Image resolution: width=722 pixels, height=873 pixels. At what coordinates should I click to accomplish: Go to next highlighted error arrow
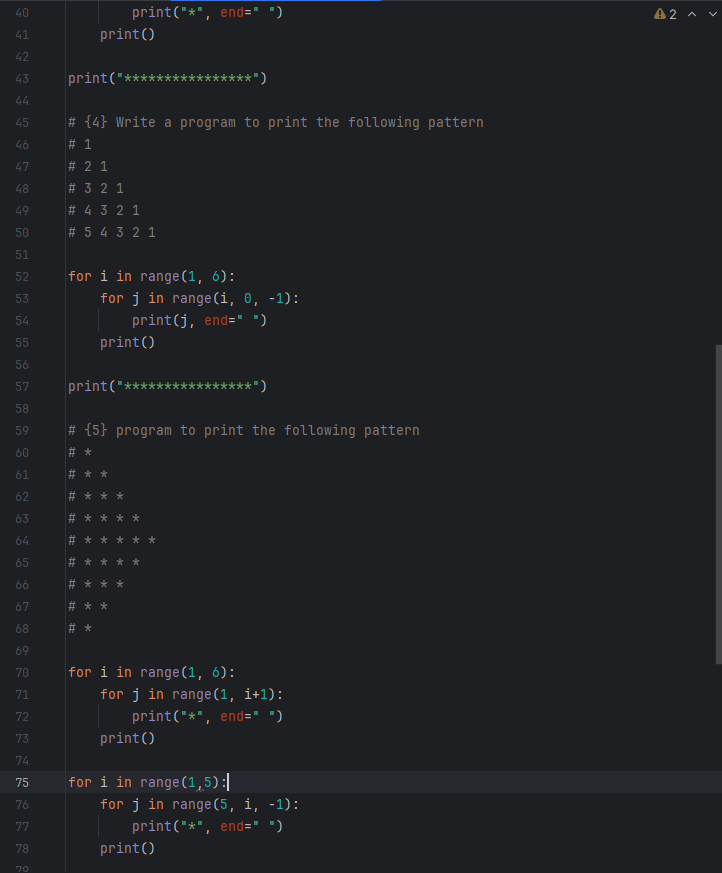tap(713, 14)
